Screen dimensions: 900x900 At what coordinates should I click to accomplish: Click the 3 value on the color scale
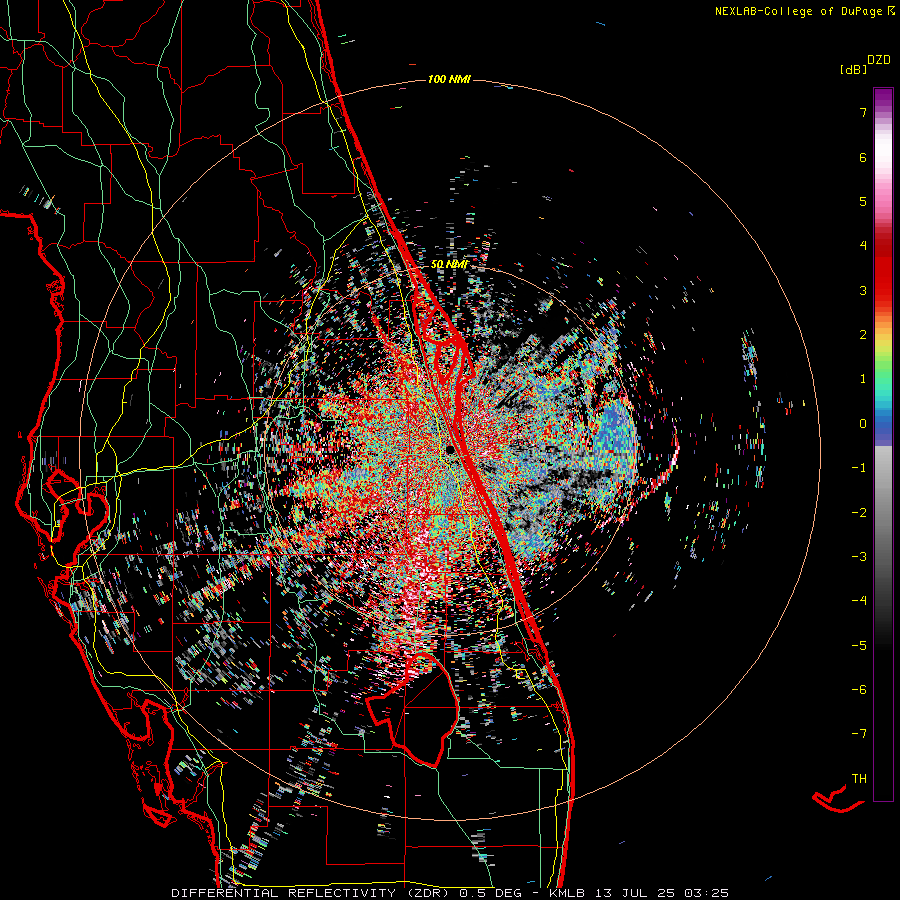click(863, 290)
